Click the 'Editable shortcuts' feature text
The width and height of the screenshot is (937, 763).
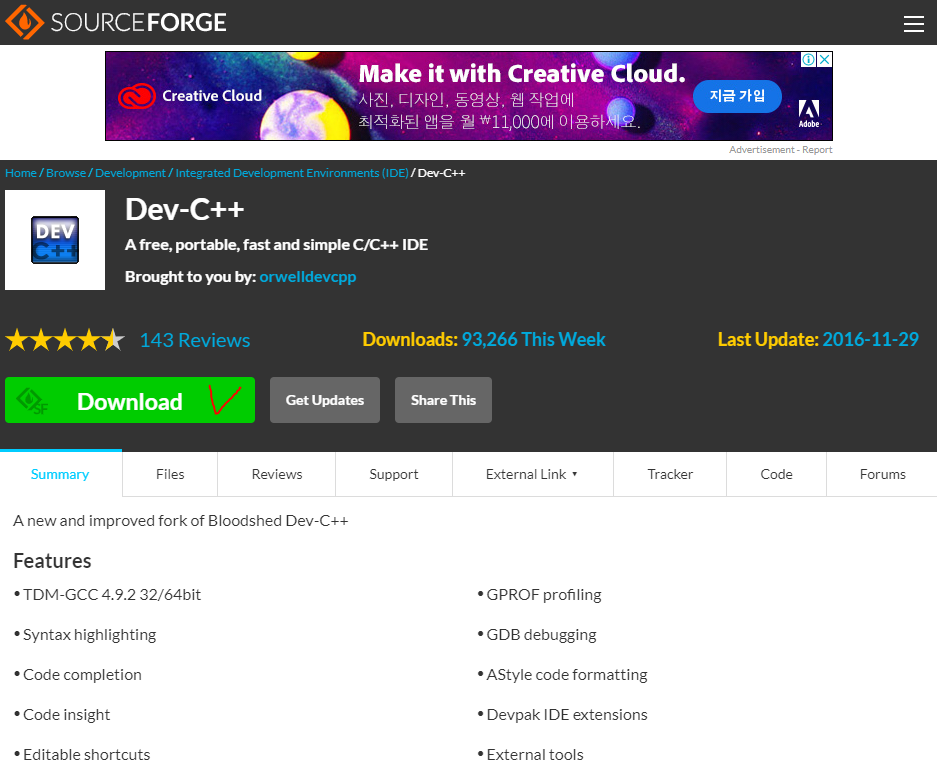pyautogui.click(x=86, y=755)
